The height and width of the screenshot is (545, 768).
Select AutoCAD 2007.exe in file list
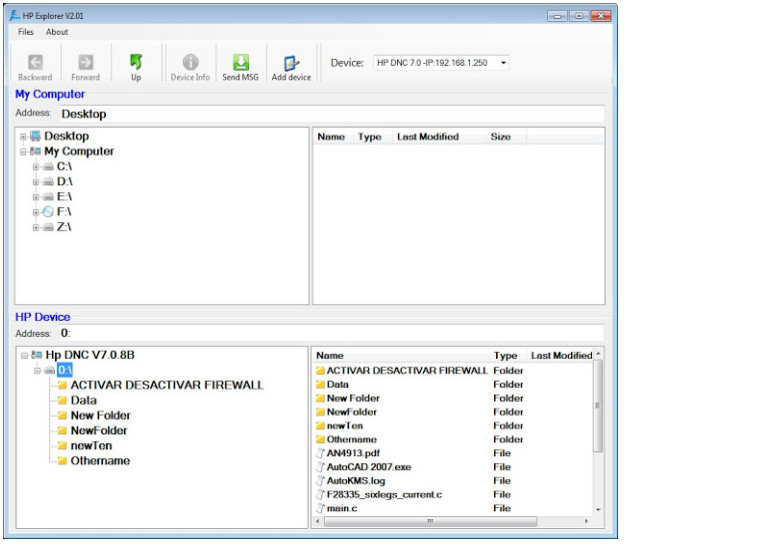pos(368,467)
